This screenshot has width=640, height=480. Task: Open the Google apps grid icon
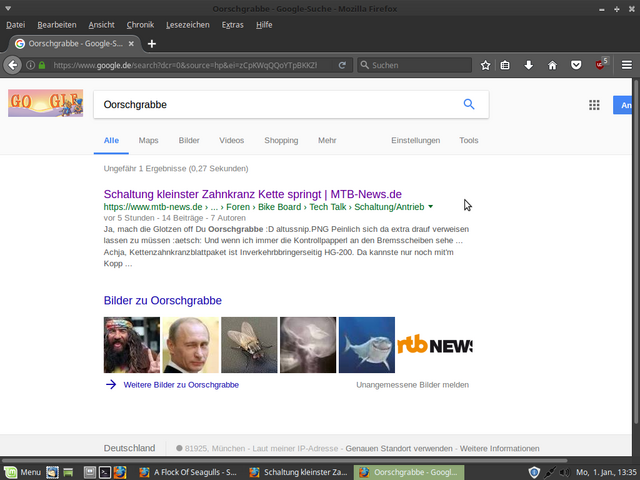(x=594, y=105)
